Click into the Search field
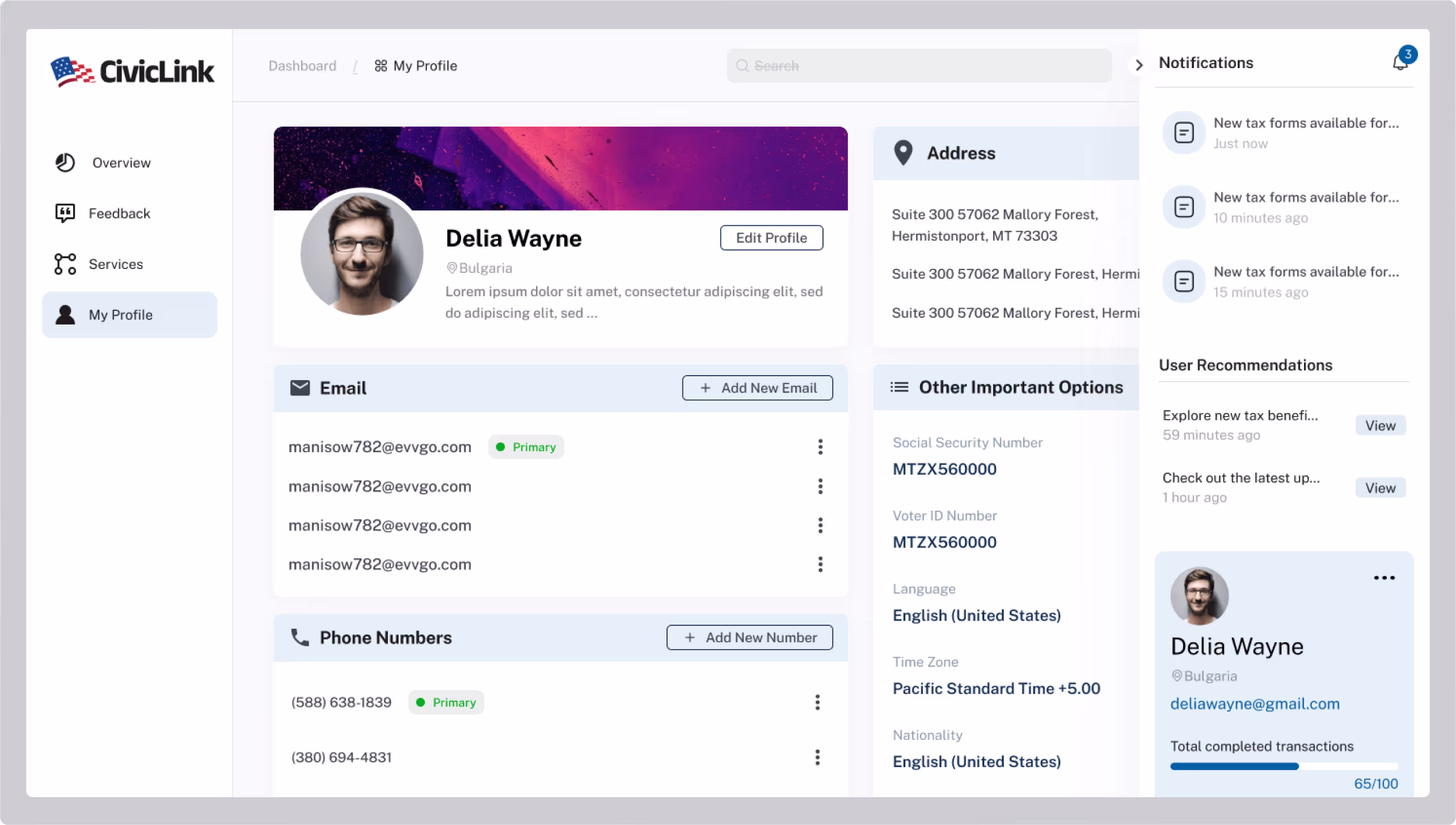This screenshot has width=1456, height=825. (919, 66)
